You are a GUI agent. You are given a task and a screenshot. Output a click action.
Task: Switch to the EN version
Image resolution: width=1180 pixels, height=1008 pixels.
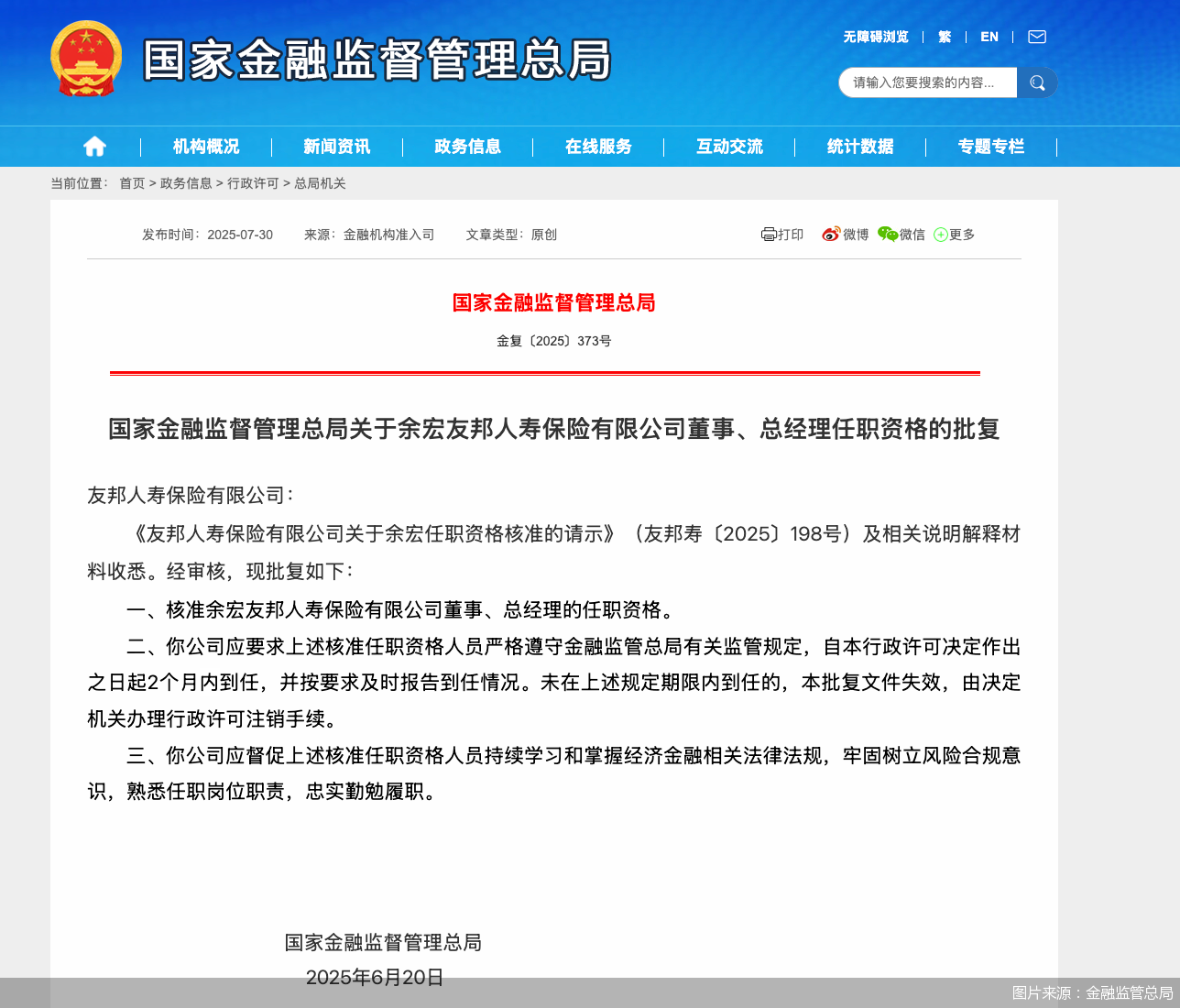point(989,37)
